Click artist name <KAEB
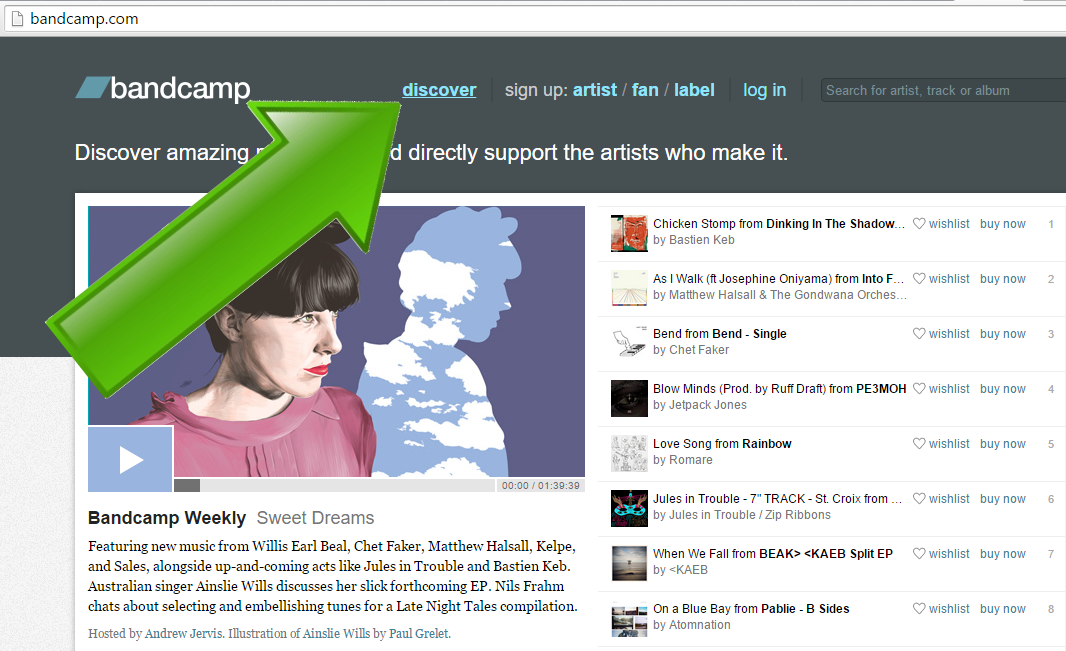 click(x=688, y=570)
